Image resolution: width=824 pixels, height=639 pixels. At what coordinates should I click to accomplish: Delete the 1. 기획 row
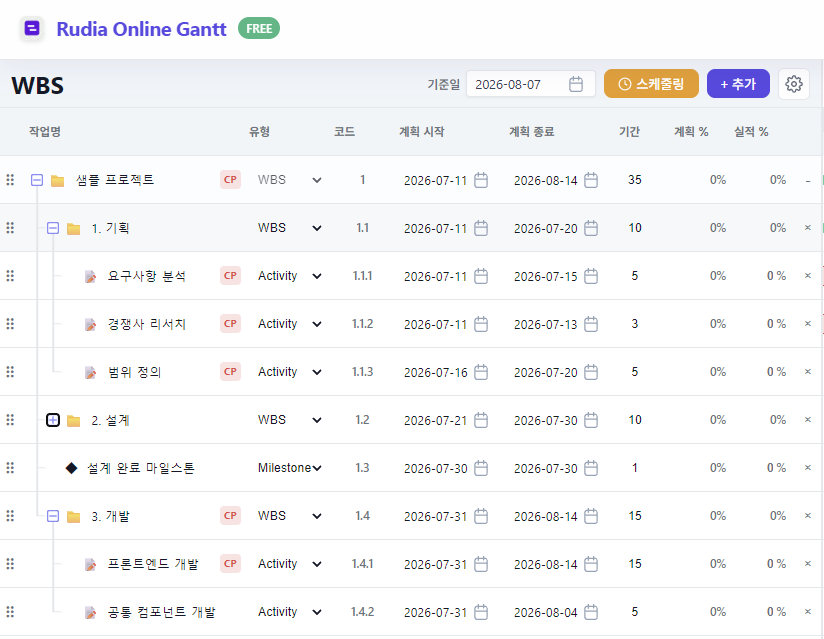click(x=808, y=228)
